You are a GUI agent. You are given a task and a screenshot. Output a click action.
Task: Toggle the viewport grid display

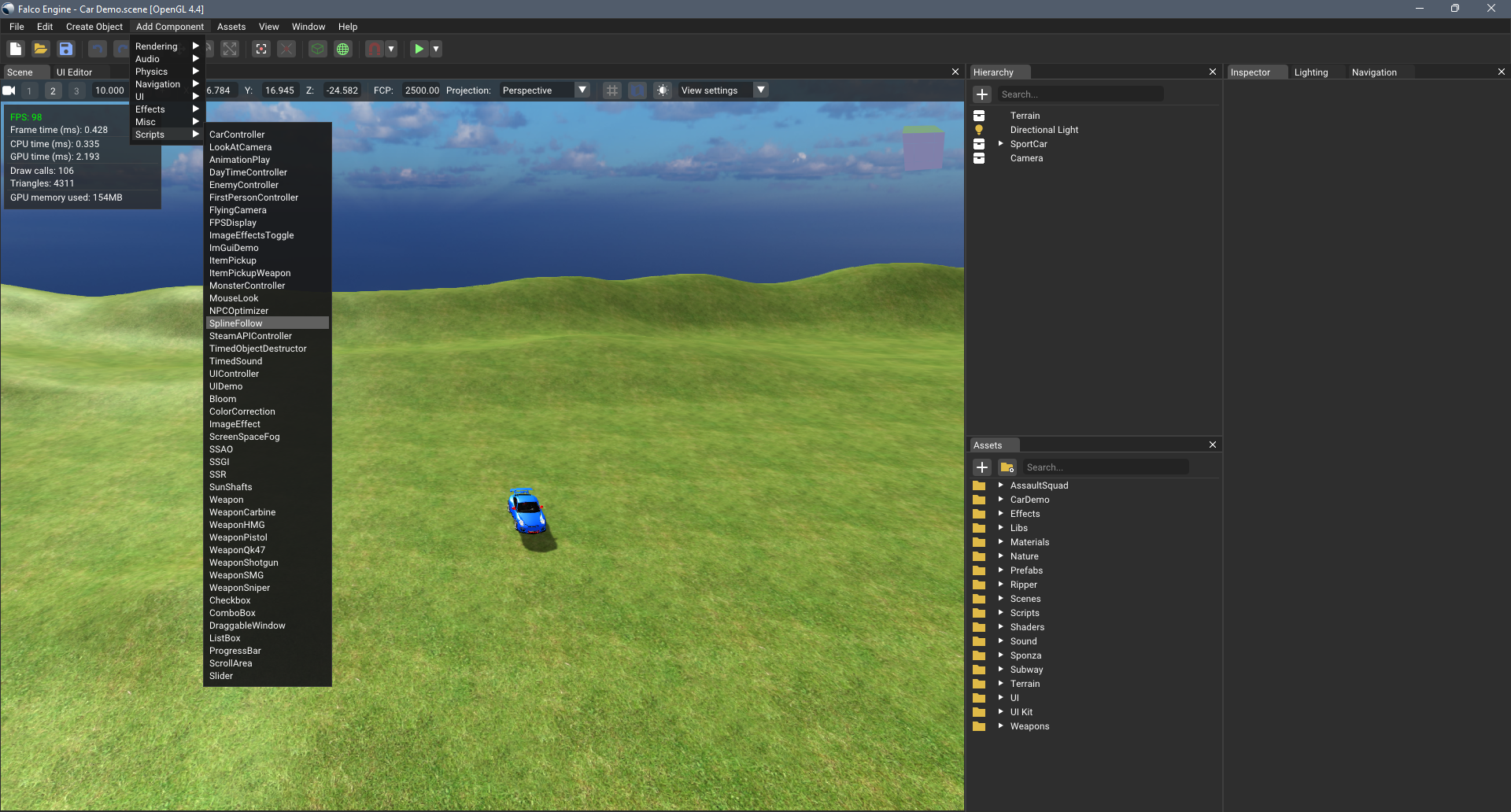coord(612,90)
